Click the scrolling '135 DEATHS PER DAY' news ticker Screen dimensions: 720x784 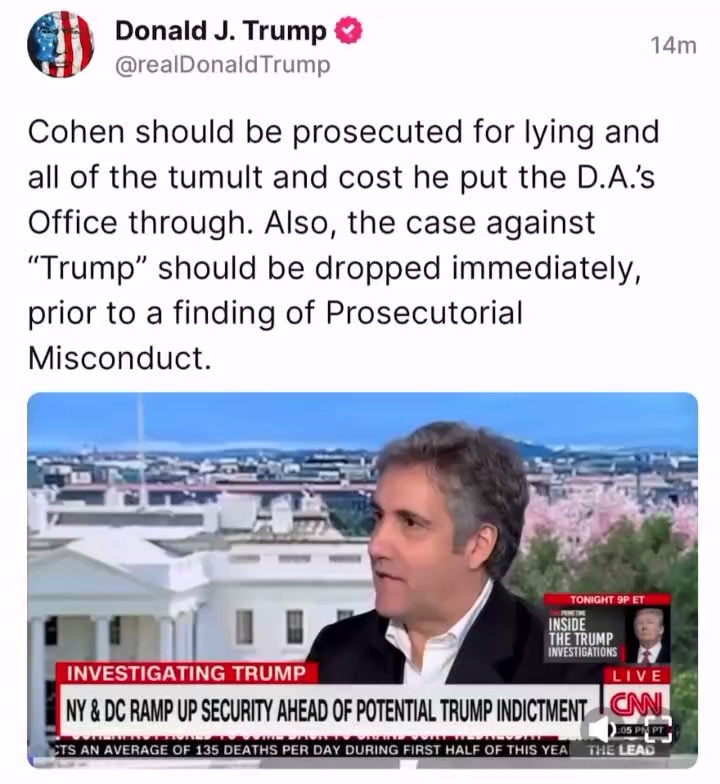pos(310,750)
